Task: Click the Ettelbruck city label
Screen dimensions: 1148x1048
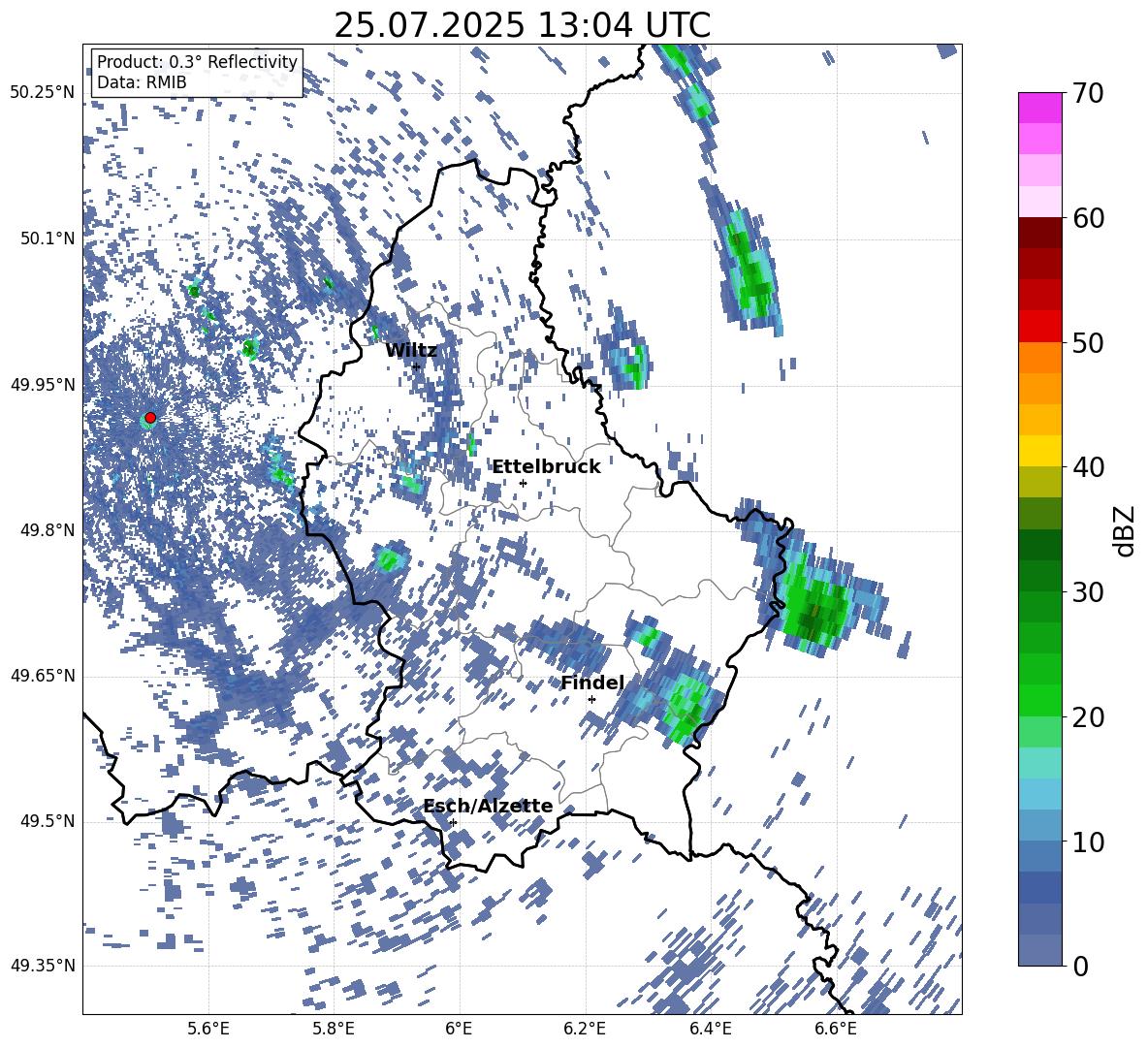Action: pyautogui.click(x=546, y=467)
